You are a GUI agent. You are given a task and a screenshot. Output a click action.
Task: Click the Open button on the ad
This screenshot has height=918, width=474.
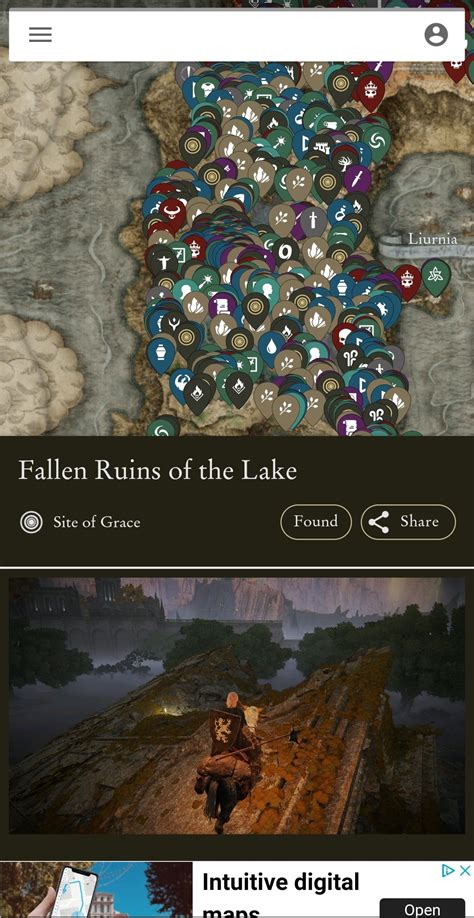(x=422, y=908)
